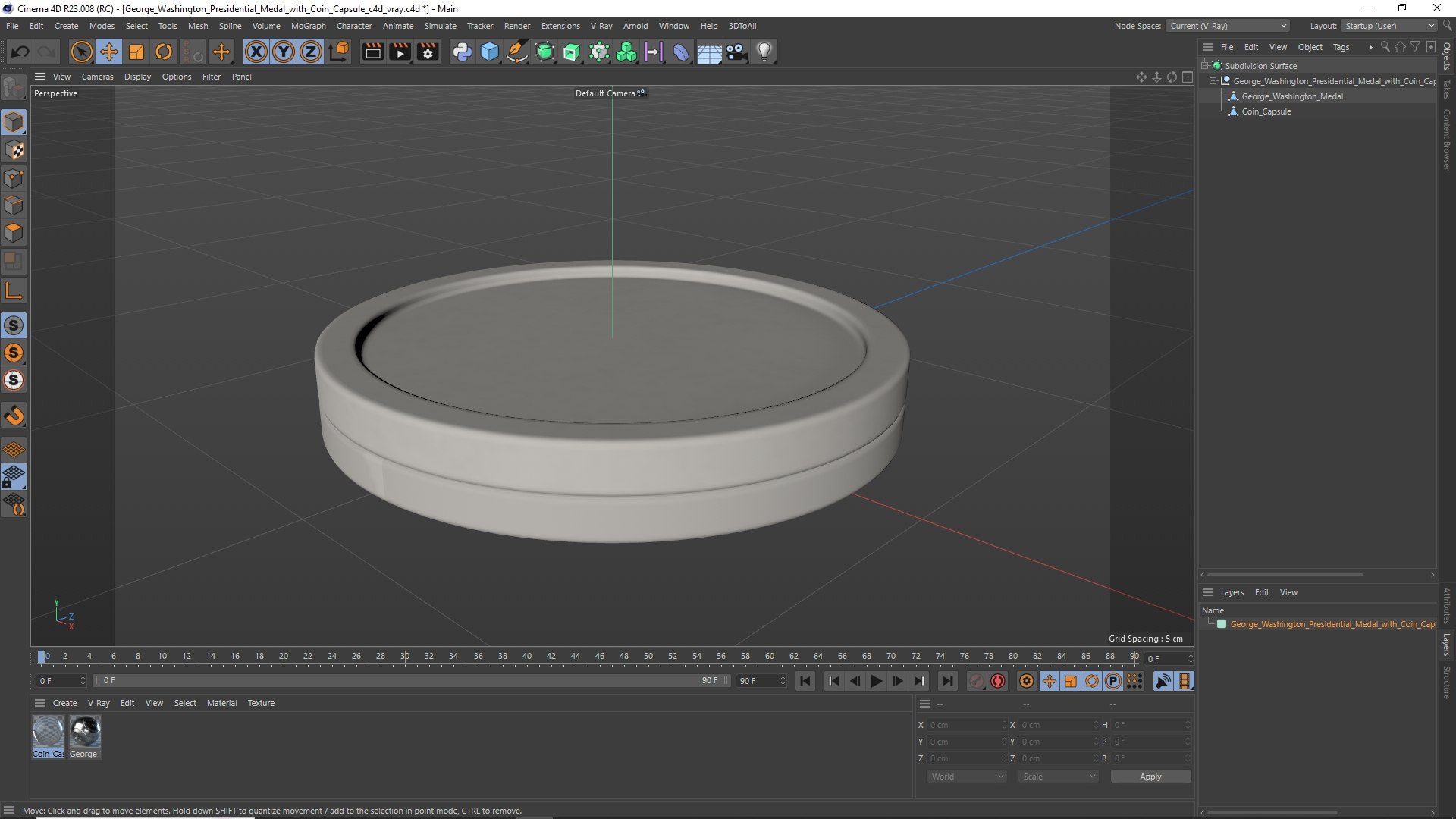Toggle X-axis lock
1456x819 pixels.
tap(256, 52)
